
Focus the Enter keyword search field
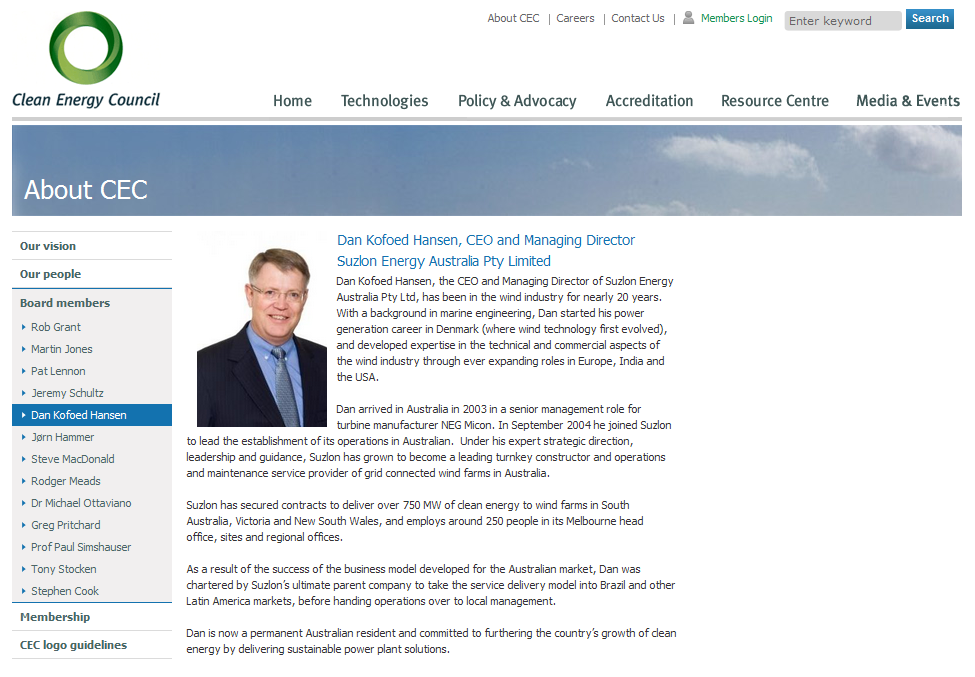point(843,21)
